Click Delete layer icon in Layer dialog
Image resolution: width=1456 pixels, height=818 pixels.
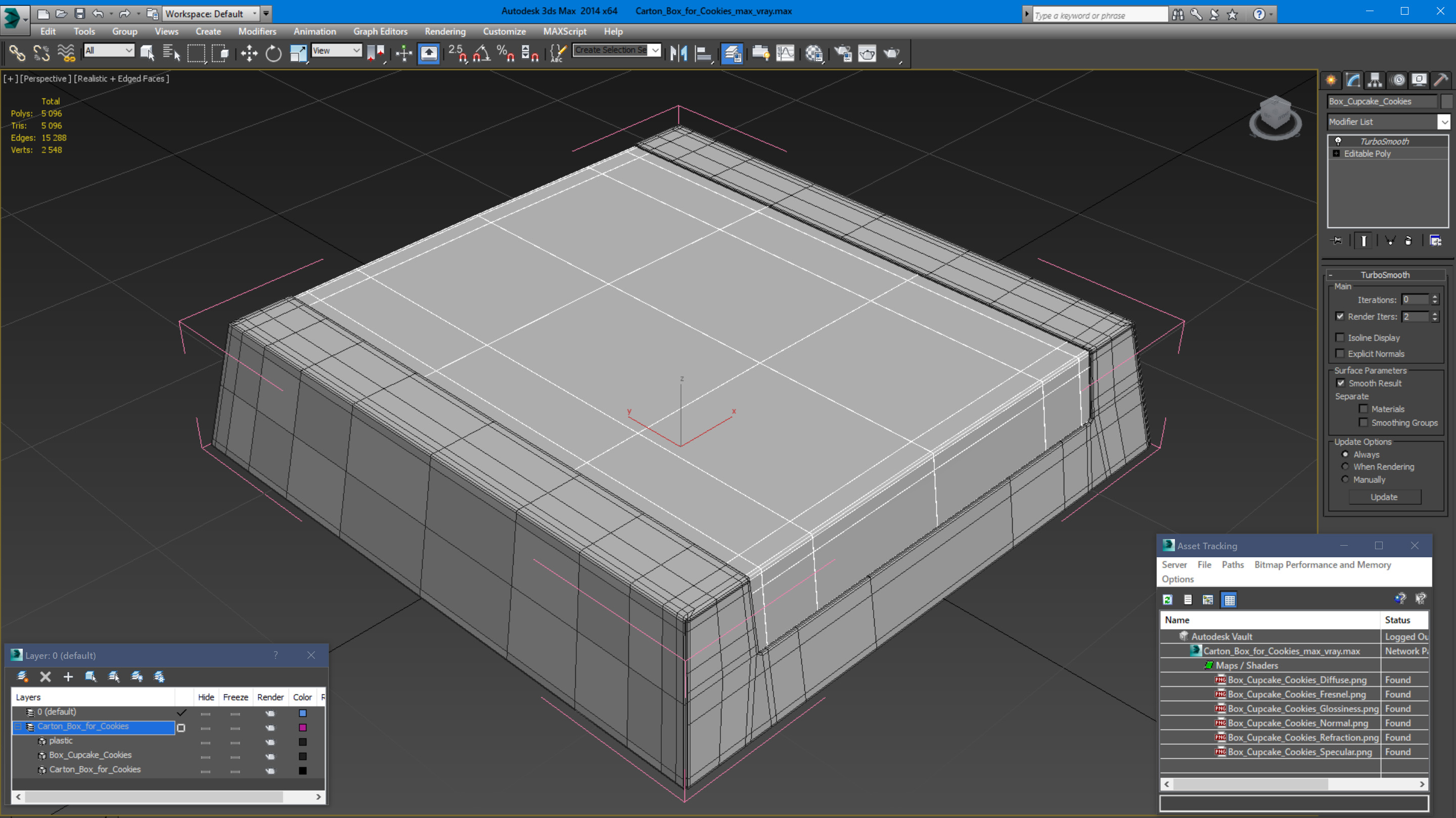(45, 676)
